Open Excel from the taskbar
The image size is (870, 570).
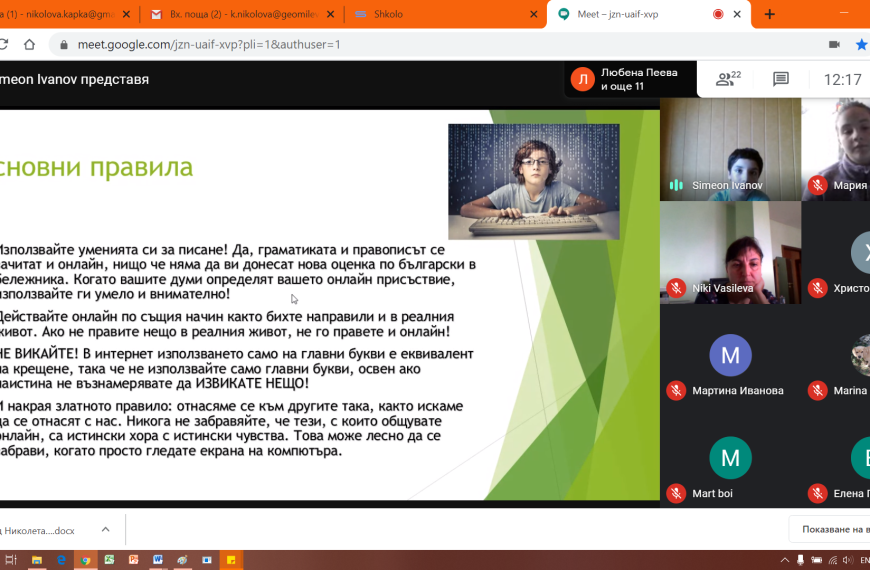point(109,560)
